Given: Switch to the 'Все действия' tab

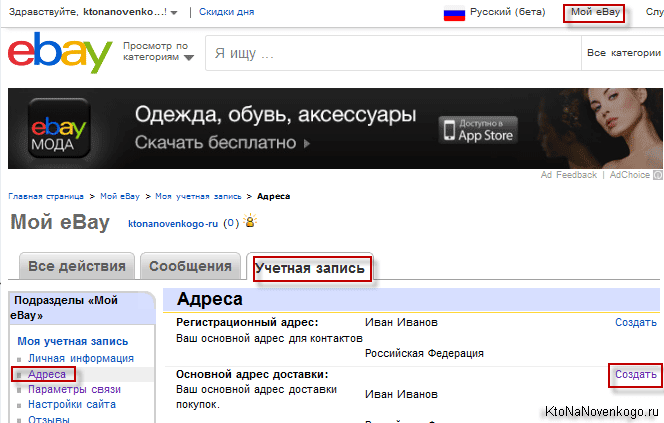Looking at the screenshot, I should [x=77, y=266].
